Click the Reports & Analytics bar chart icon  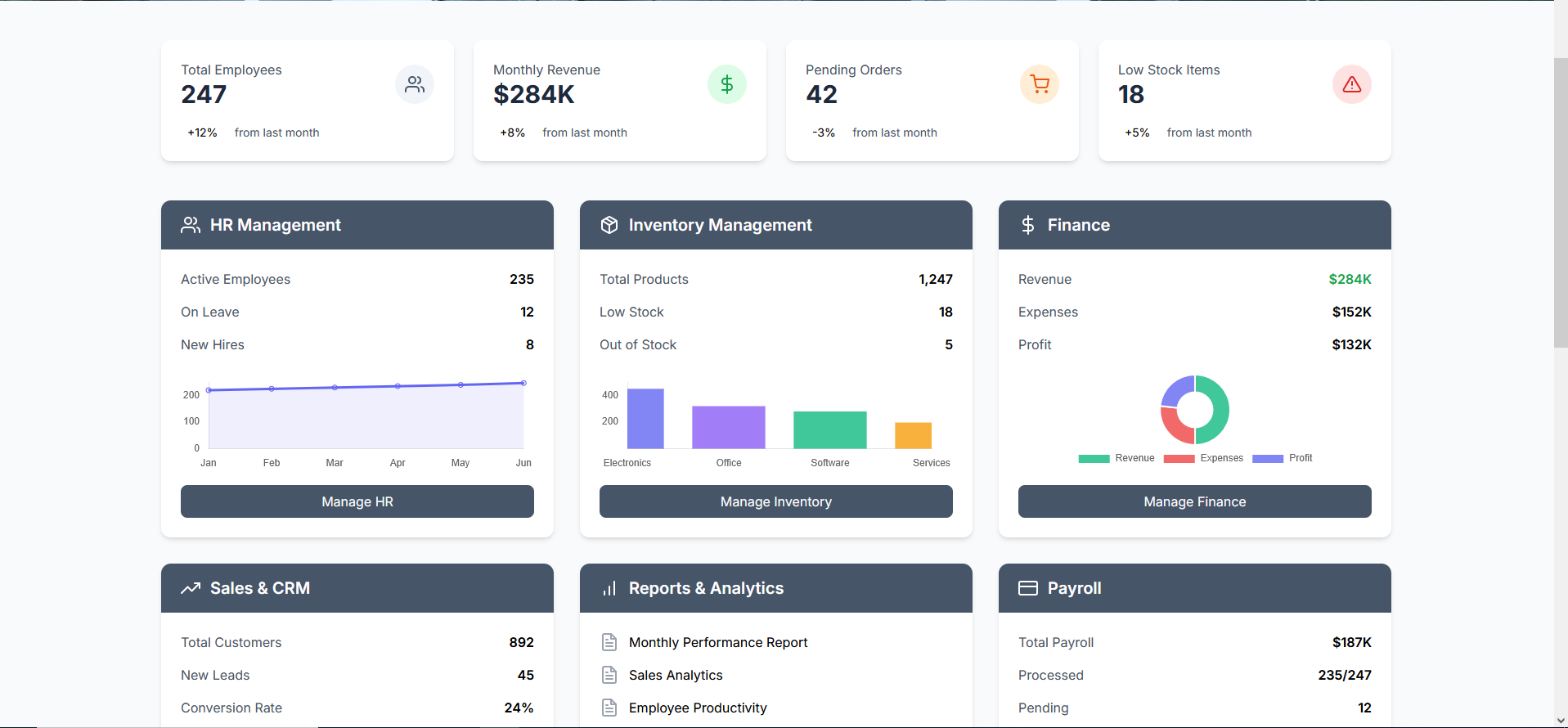pyautogui.click(x=609, y=588)
